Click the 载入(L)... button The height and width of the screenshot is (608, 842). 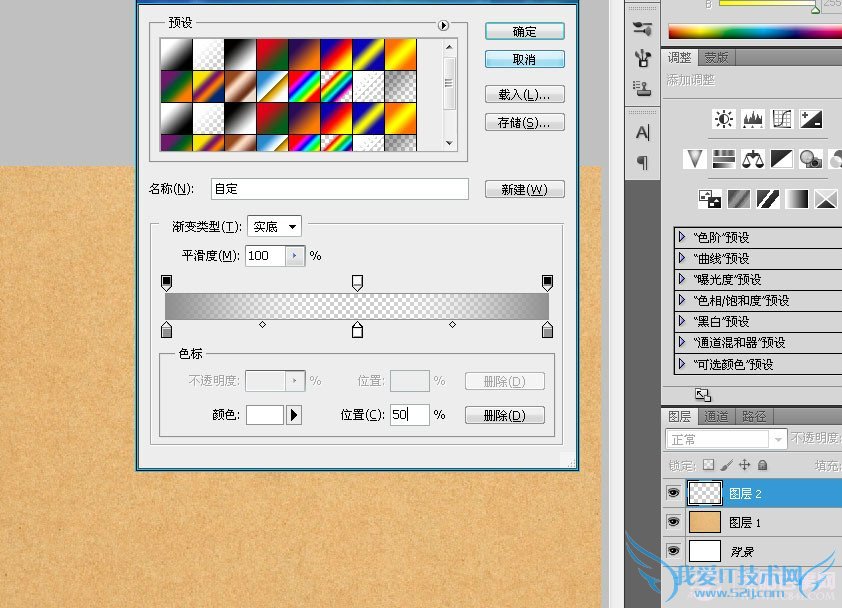click(x=524, y=95)
